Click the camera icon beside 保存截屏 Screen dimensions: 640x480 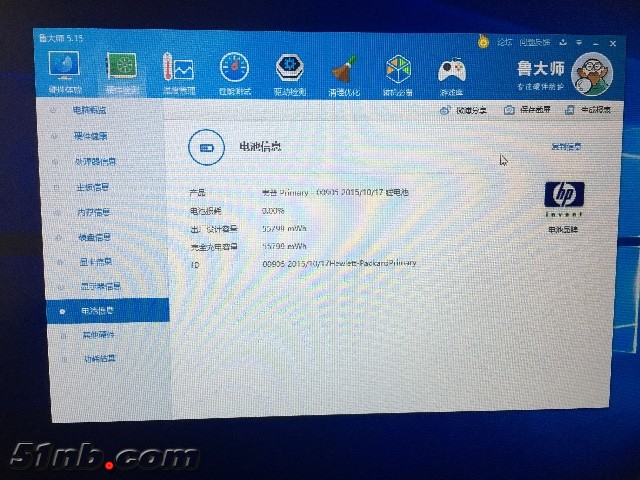point(509,110)
